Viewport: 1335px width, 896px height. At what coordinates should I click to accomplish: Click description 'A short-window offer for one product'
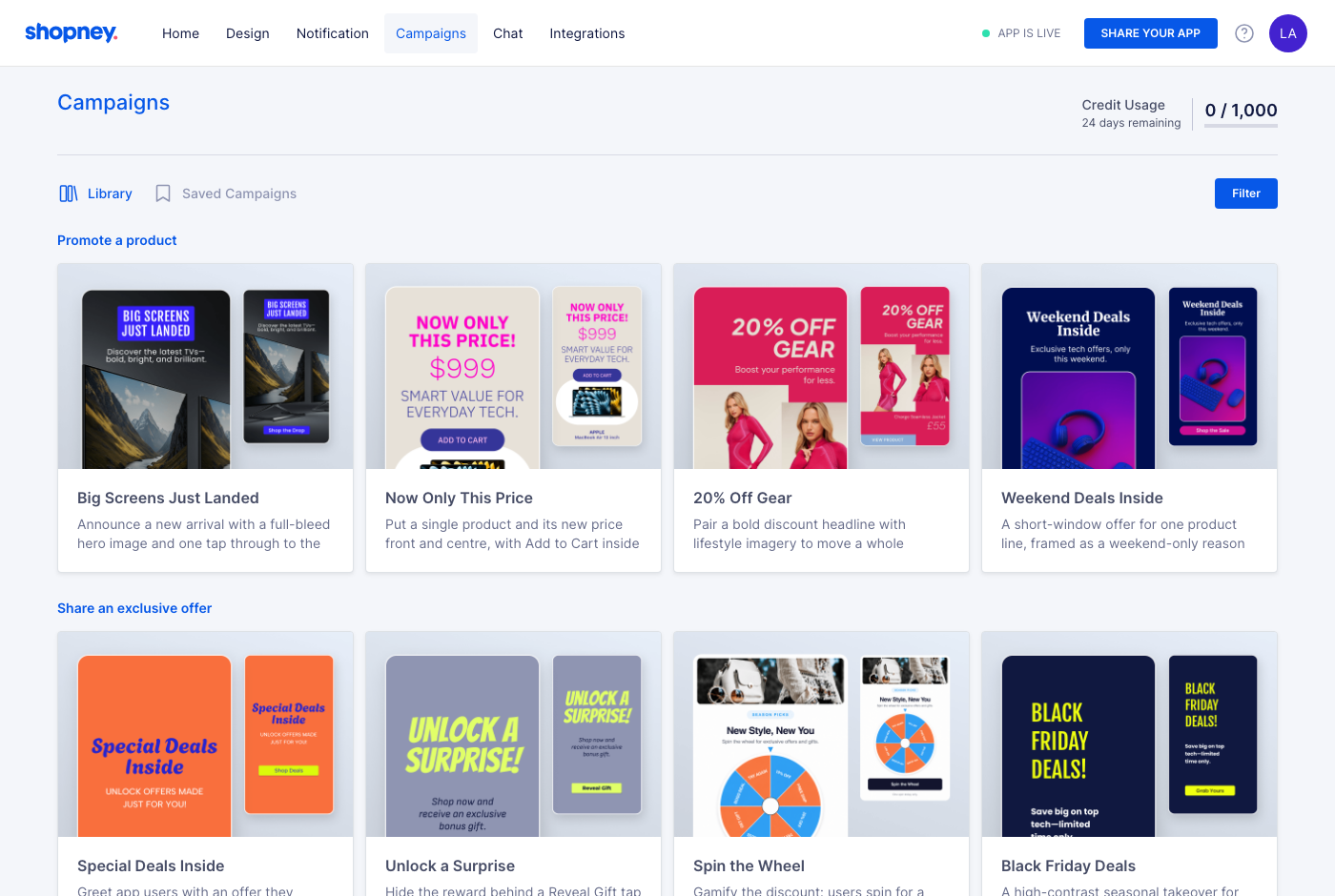(1119, 524)
